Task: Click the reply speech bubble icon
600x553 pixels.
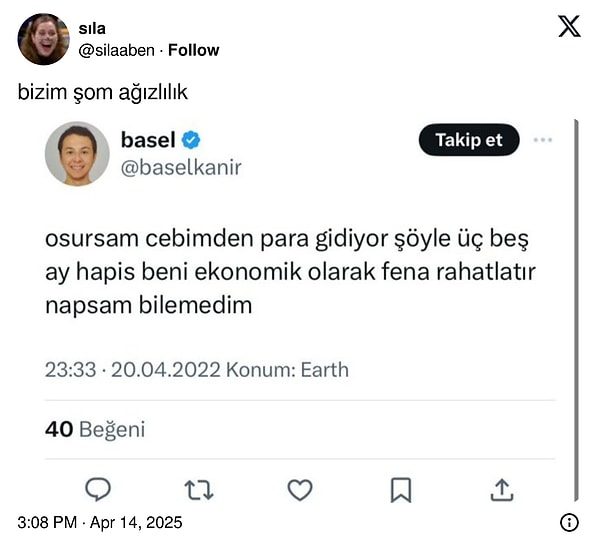Action: pos(97,489)
